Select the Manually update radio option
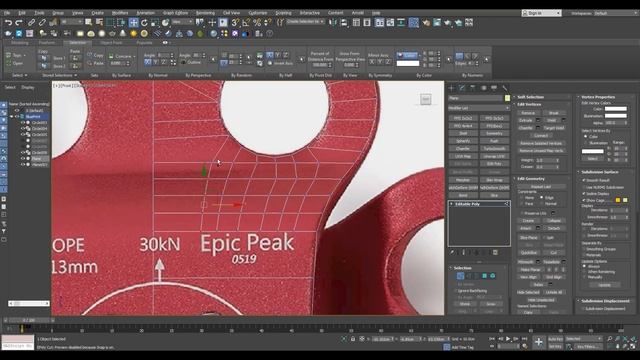Image resolution: width=640 pixels, height=360 pixels. click(x=584, y=277)
